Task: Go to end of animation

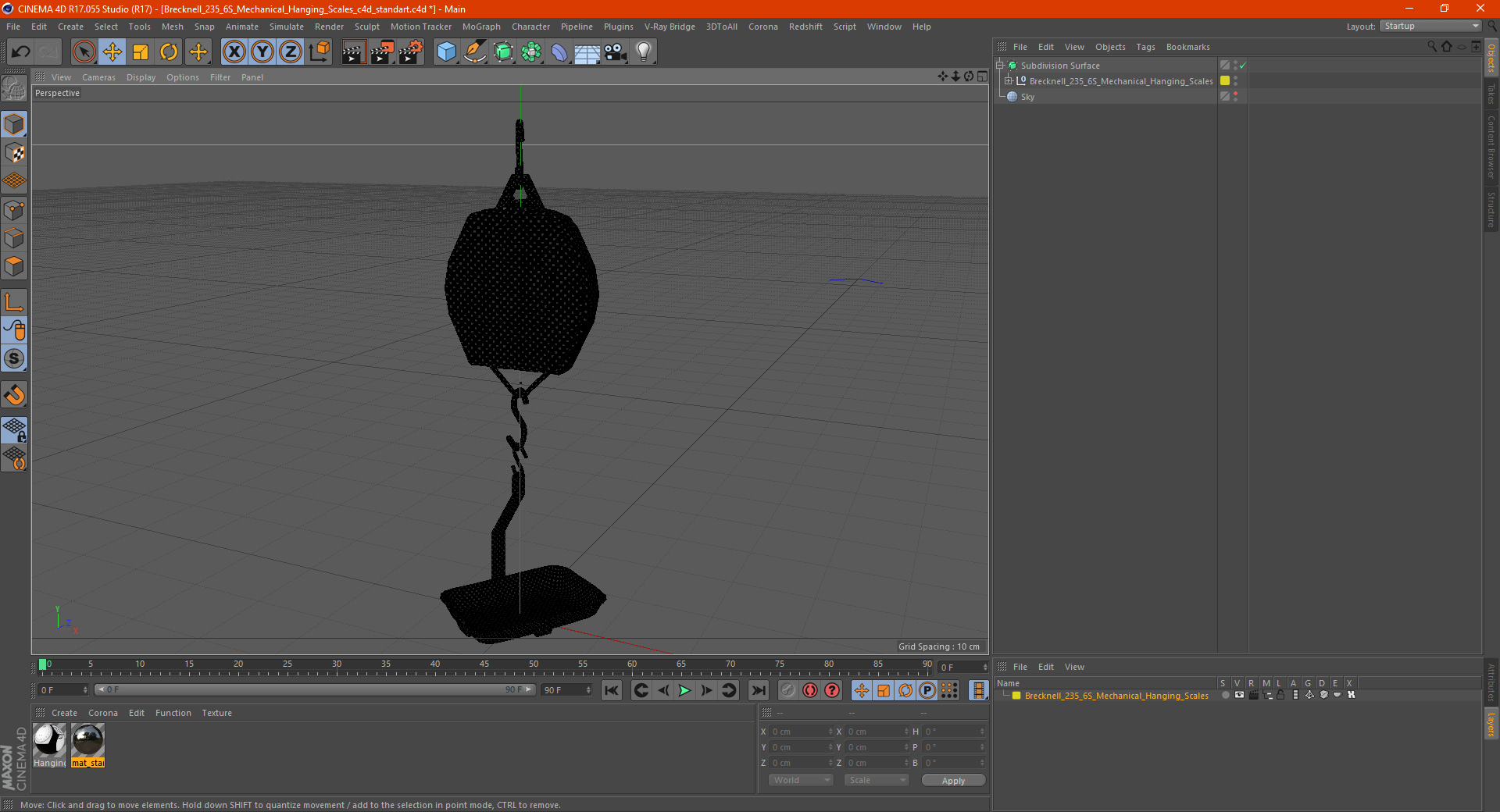Action: [758, 690]
